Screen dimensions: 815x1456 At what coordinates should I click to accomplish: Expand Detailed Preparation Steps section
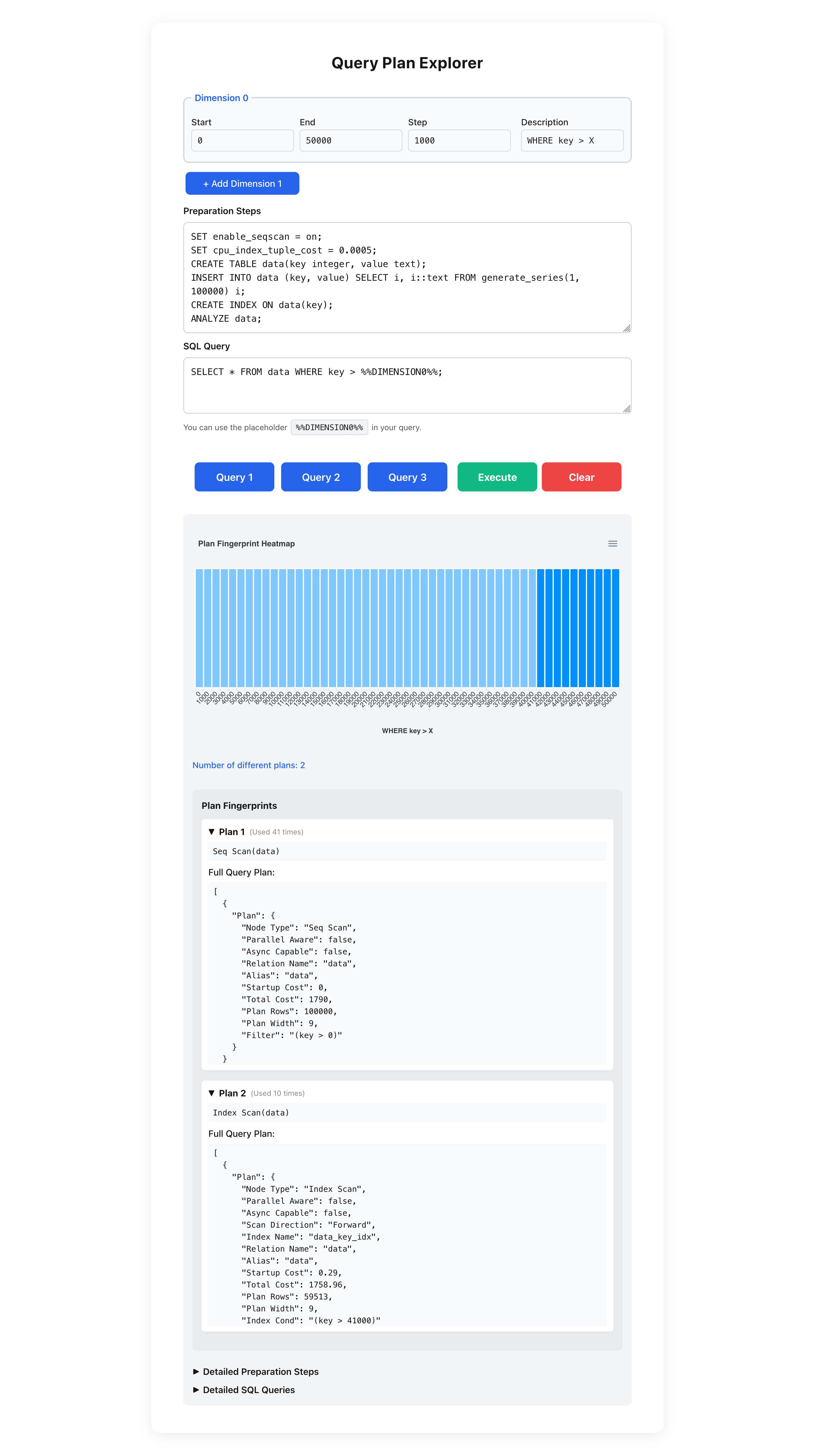pos(255,1372)
